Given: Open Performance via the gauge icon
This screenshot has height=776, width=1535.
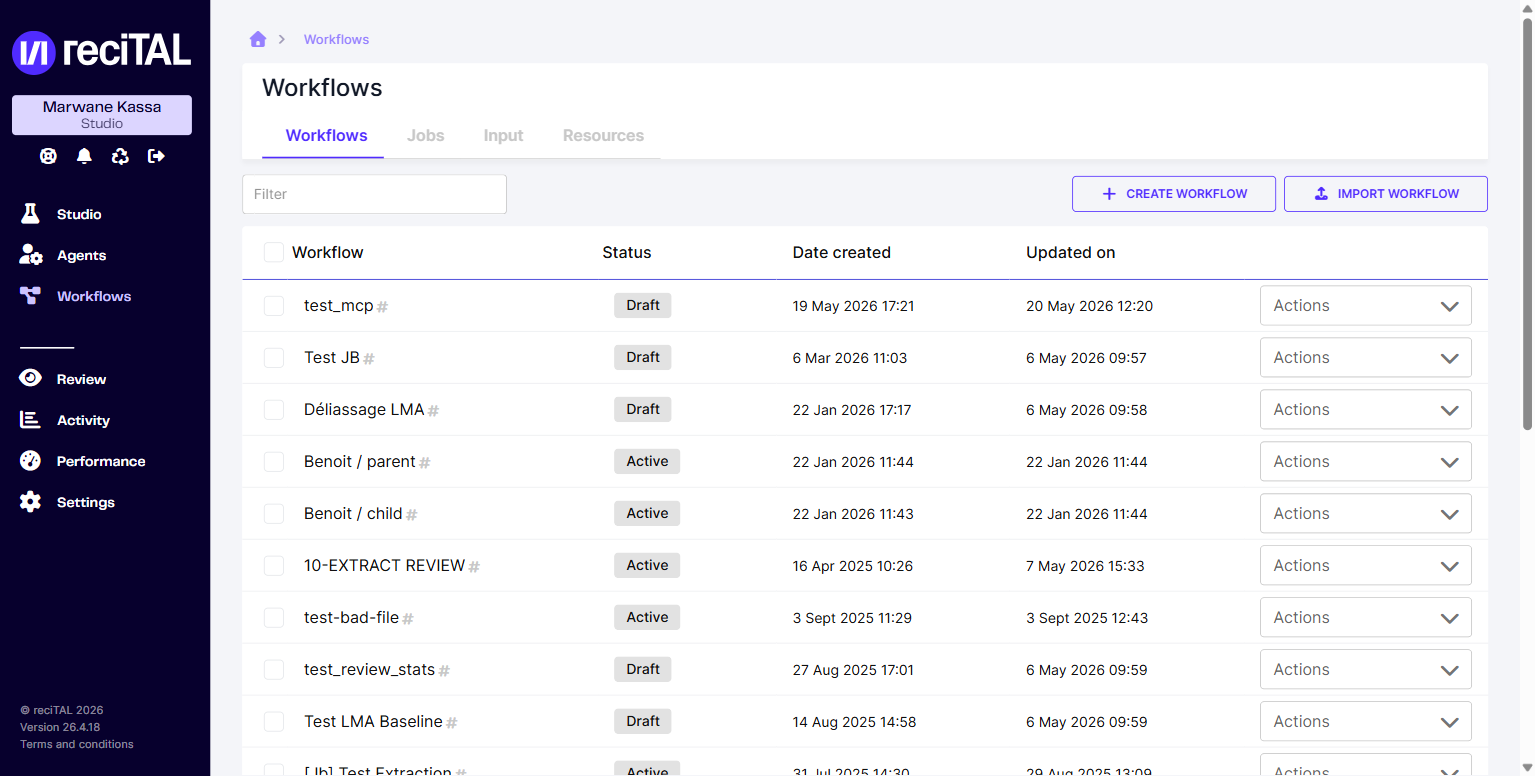Looking at the screenshot, I should (30, 461).
